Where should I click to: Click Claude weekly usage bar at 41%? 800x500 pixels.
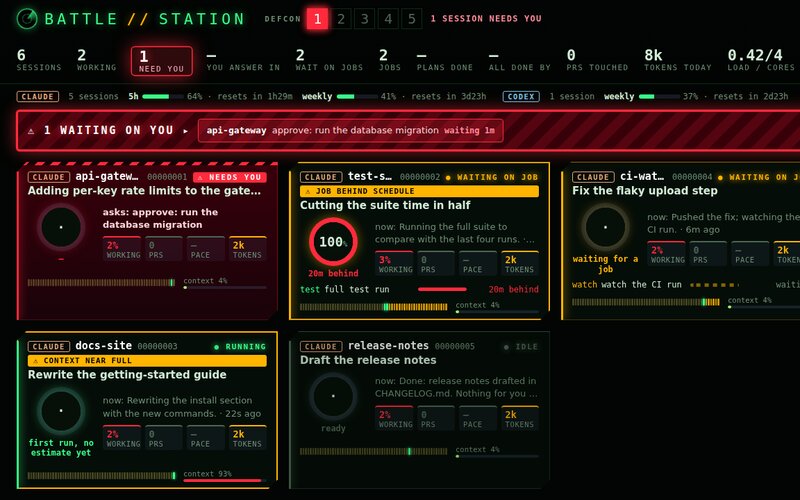357,96
